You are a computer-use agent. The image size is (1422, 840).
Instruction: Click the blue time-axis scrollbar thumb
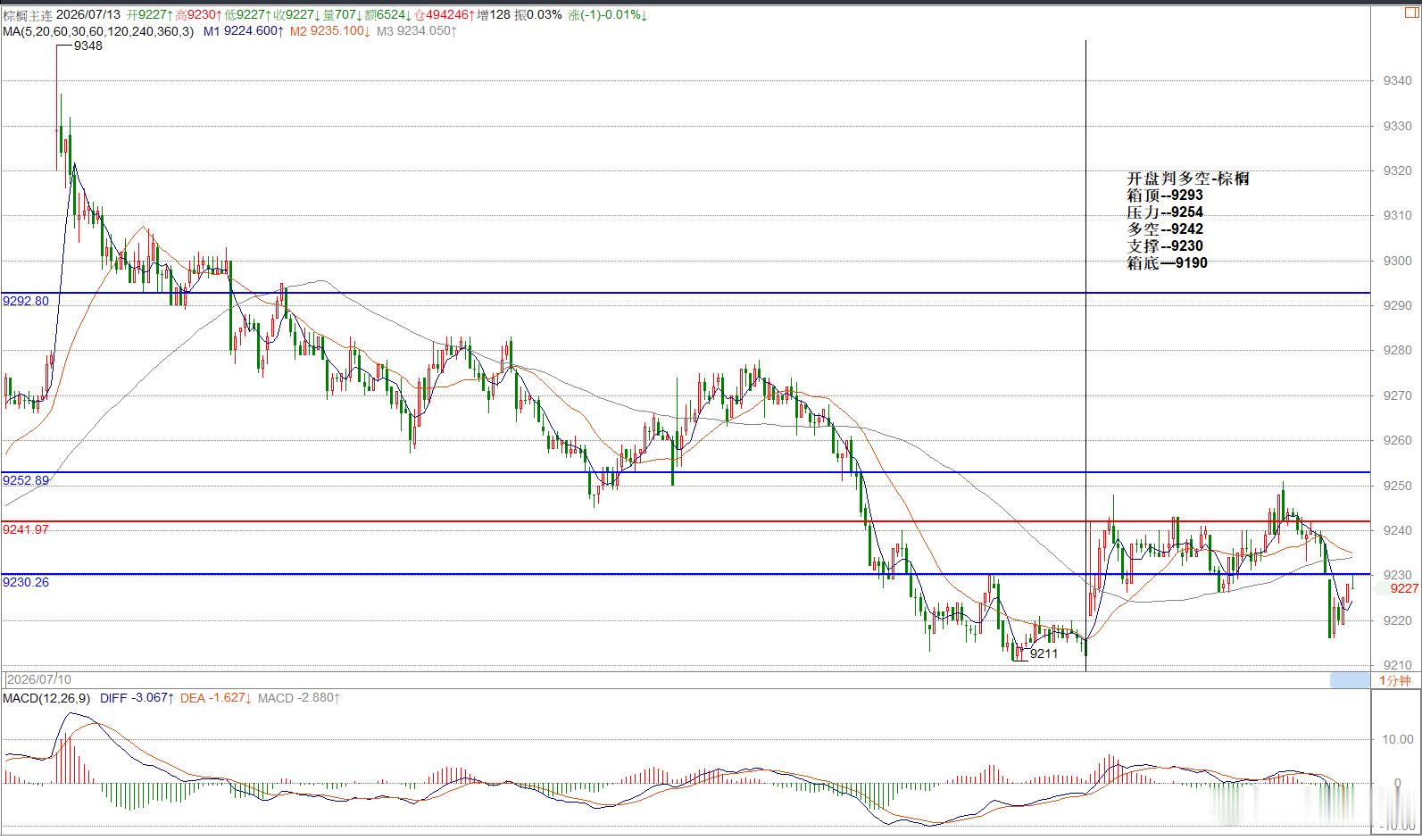tap(1350, 681)
